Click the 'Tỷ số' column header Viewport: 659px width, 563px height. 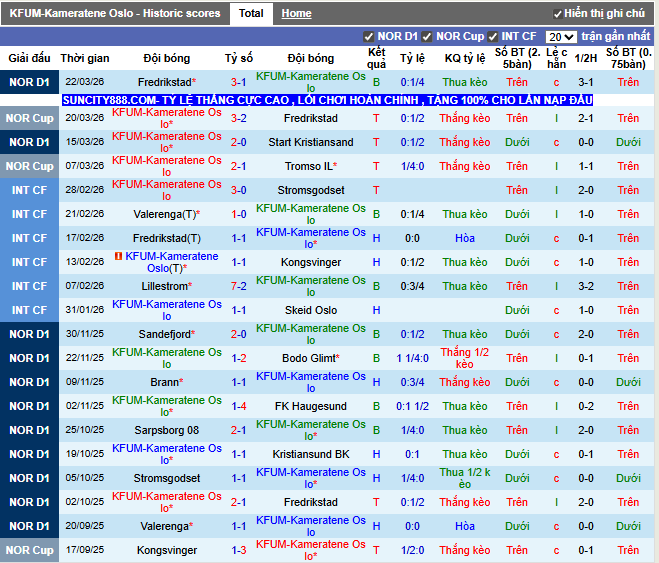239,58
